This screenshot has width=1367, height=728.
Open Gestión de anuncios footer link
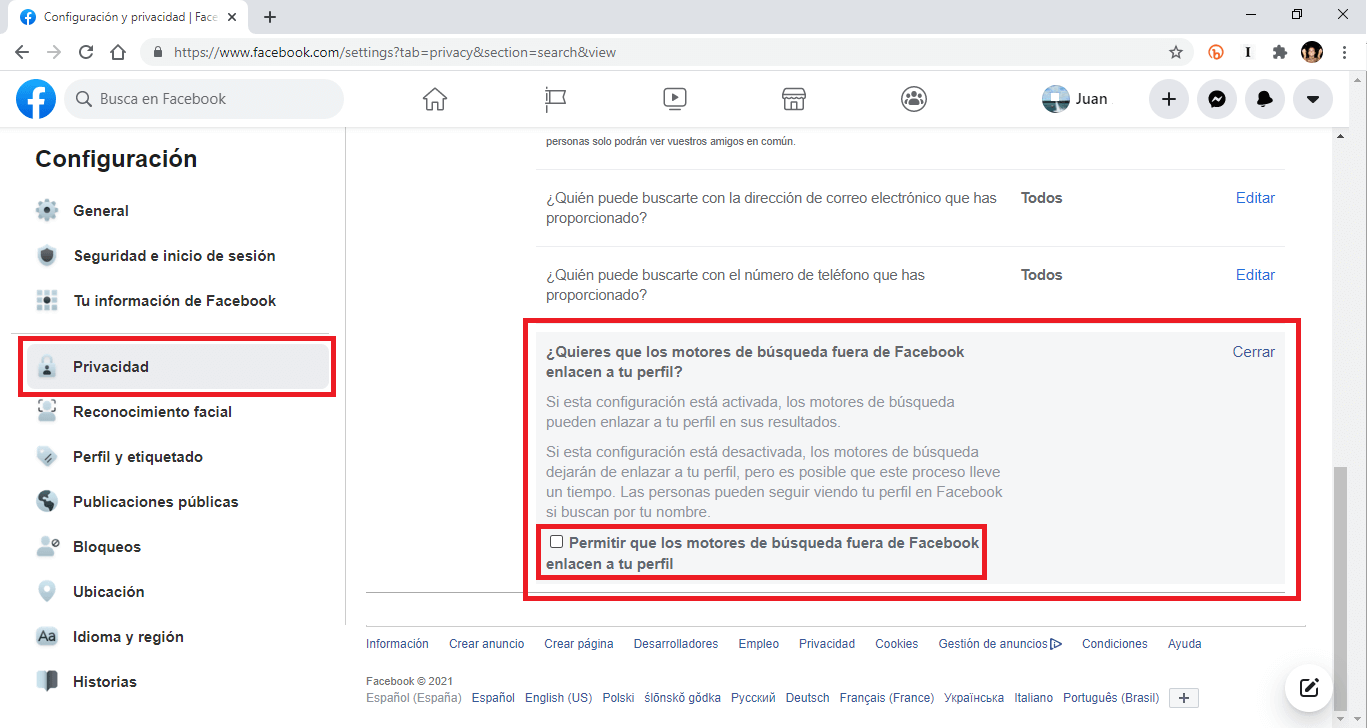click(x=1000, y=644)
